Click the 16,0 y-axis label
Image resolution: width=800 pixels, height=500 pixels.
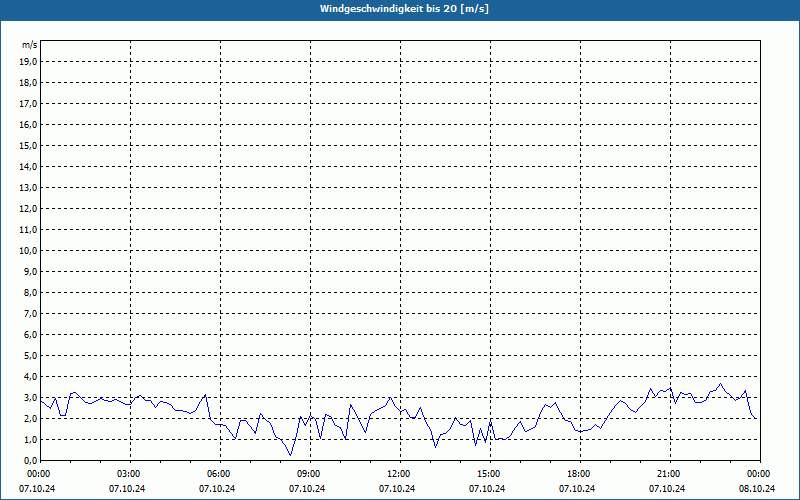pyautogui.click(x=28, y=124)
